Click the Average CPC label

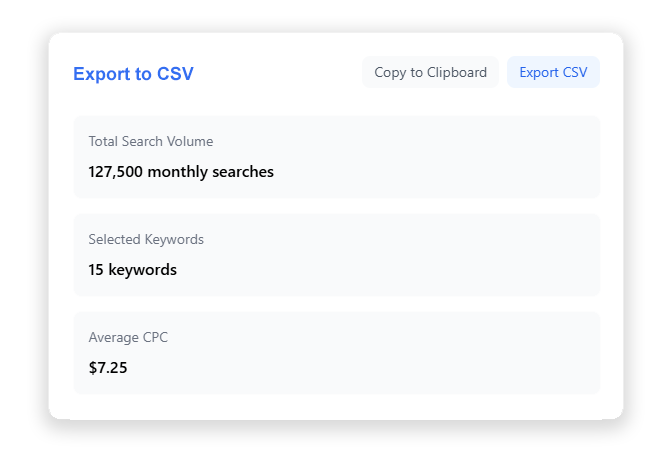[x=128, y=337]
